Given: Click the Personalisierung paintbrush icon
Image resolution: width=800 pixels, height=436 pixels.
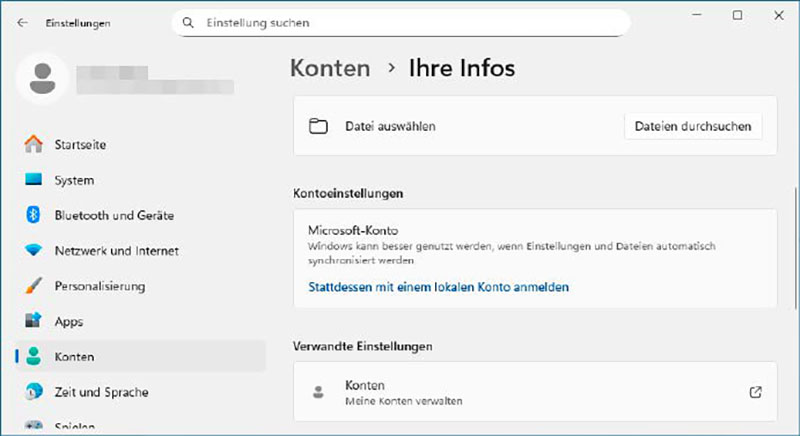Looking at the screenshot, I should point(34,286).
